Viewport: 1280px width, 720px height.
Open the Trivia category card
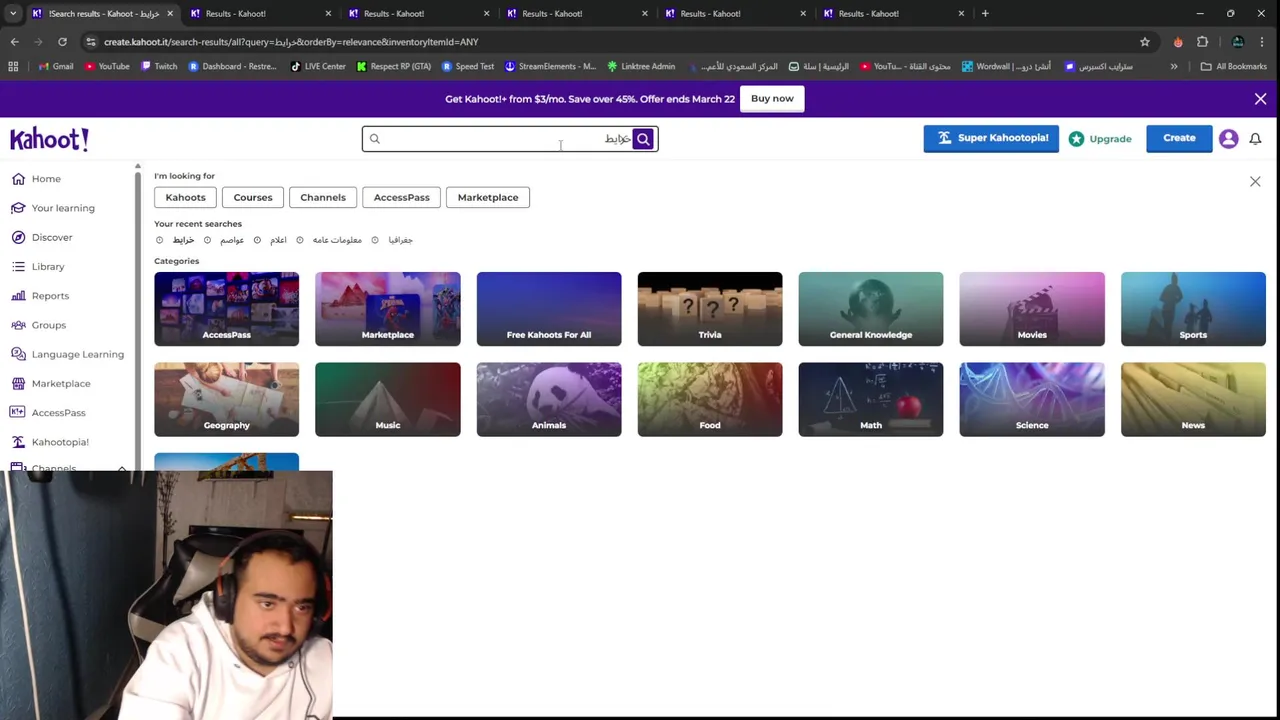click(710, 309)
